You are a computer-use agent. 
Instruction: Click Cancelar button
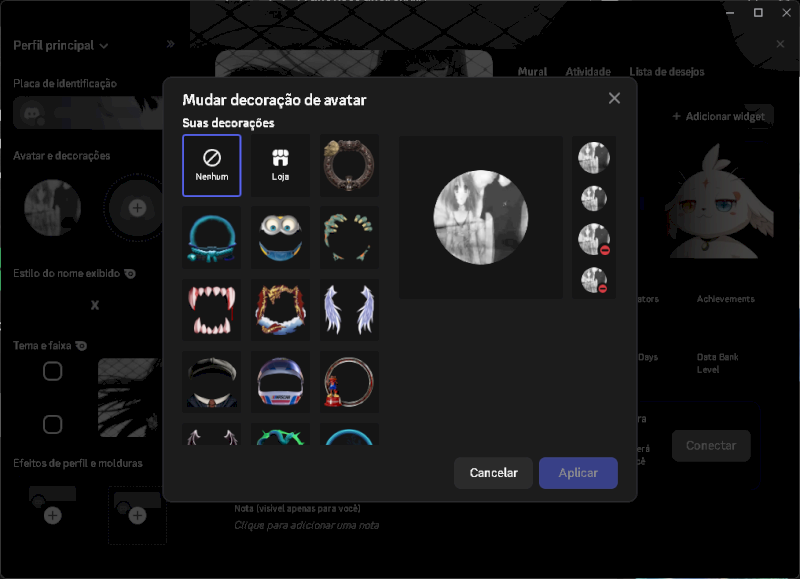point(493,473)
